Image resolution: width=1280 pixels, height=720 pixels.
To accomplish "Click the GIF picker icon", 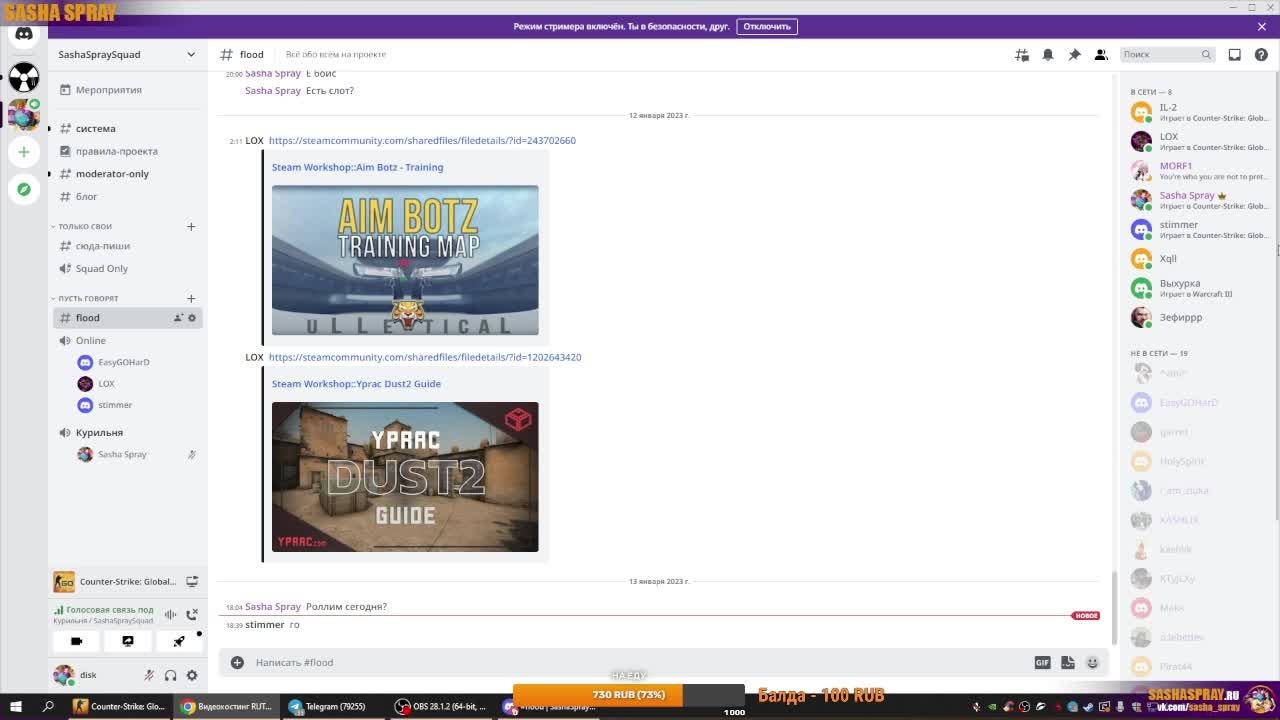I will click(x=1042, y=662).
